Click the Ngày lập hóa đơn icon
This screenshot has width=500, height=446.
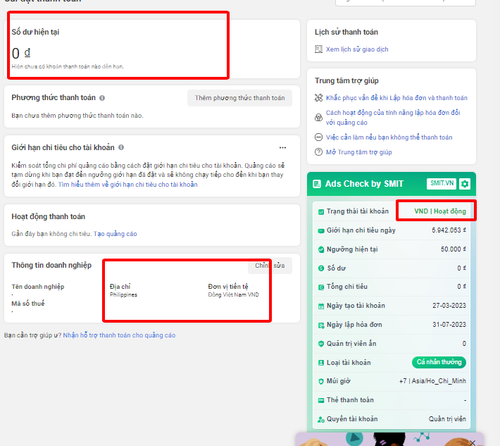[x=321, y=325]
